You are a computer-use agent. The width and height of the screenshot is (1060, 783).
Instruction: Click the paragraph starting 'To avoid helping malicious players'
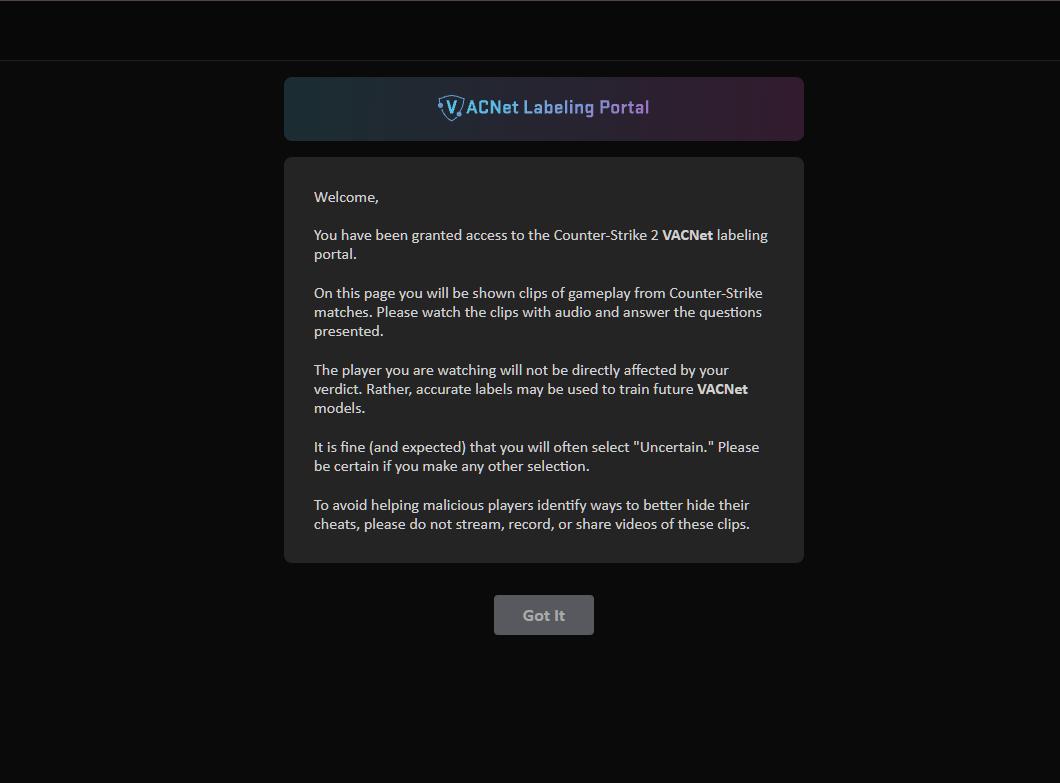click(532, 515)
